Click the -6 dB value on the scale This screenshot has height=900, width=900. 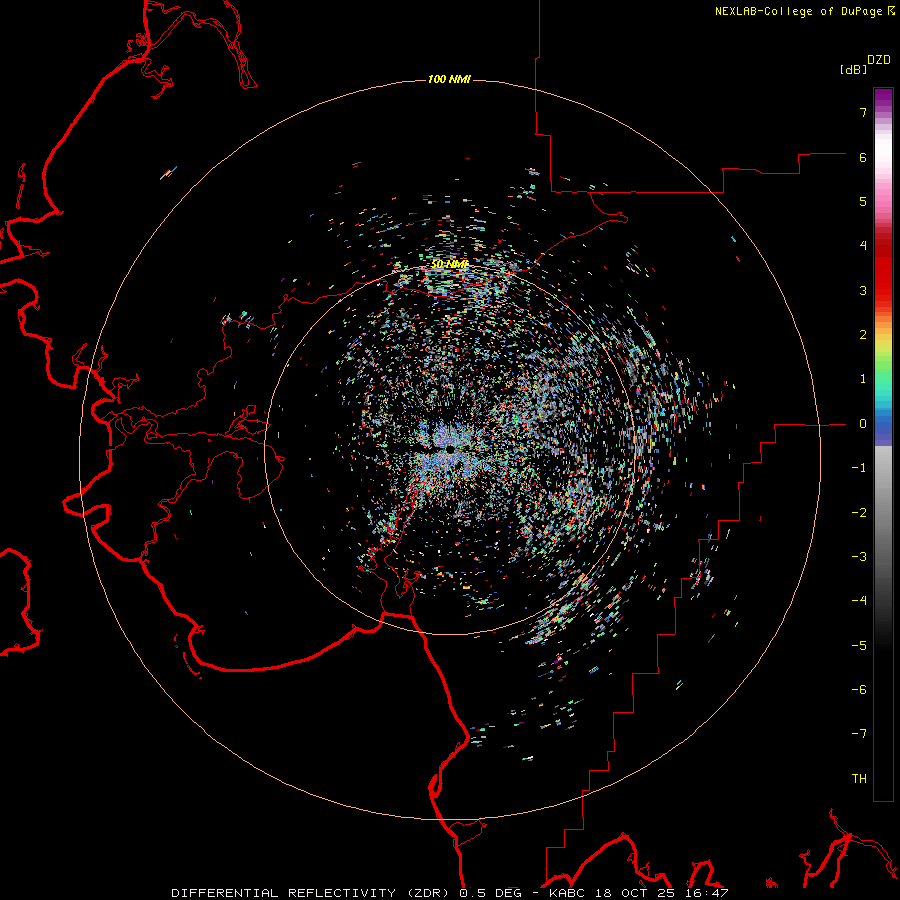point(859,690)
